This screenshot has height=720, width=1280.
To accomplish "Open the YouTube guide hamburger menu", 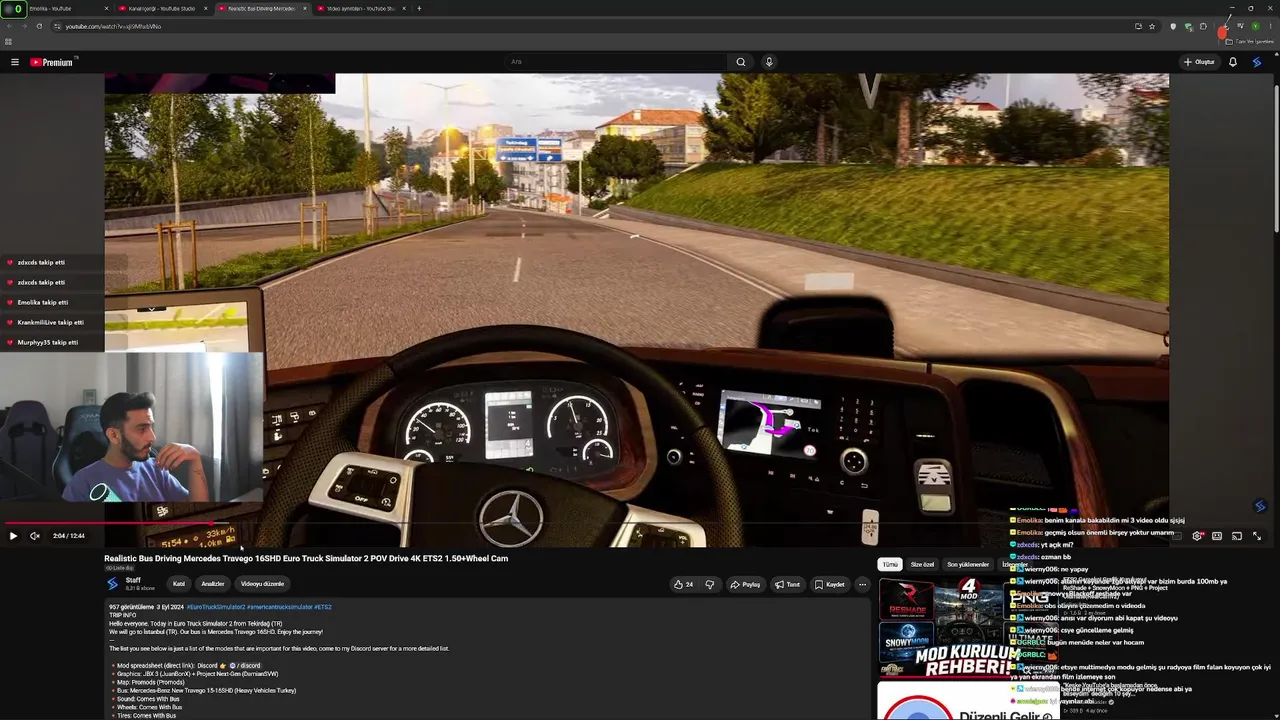I will pyautogui.click(x=15, y=62).
